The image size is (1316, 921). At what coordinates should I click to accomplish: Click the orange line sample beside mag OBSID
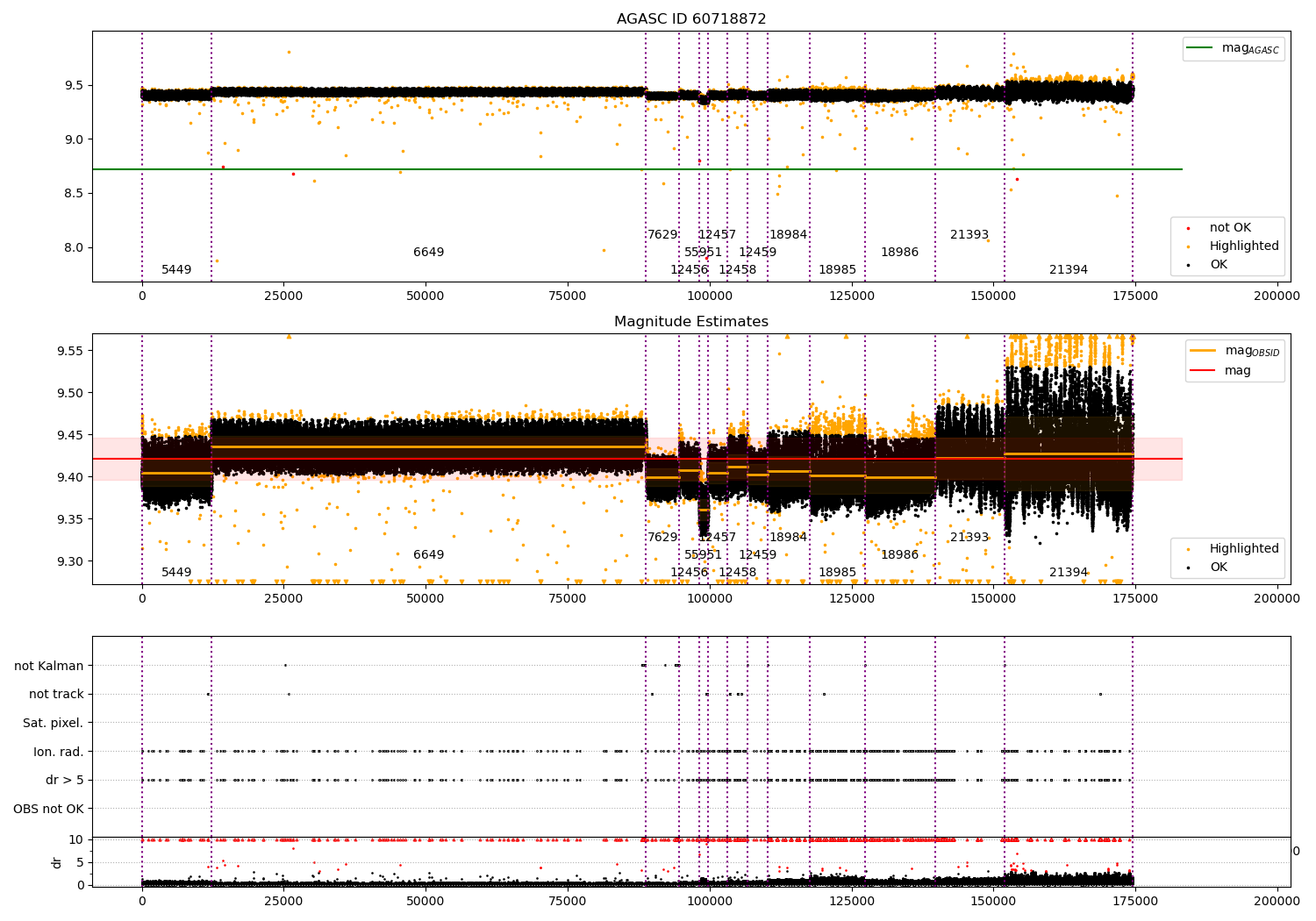pos(1202,350)
